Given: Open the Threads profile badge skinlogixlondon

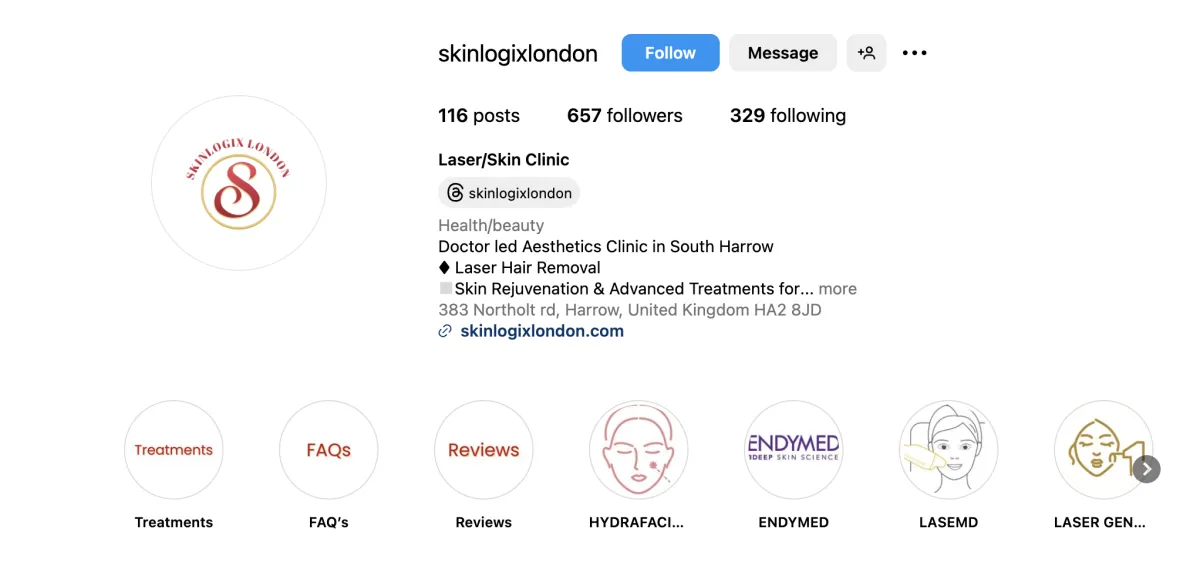Looking at the screenshot, I should 509,193.
